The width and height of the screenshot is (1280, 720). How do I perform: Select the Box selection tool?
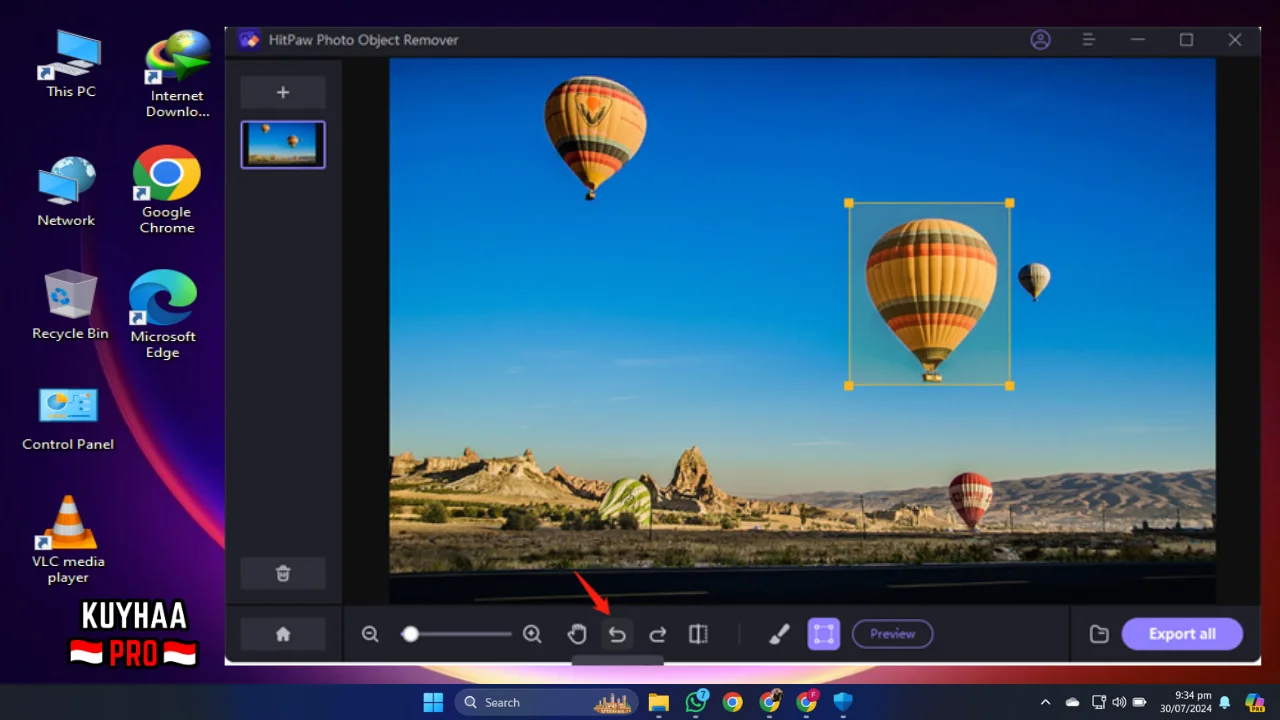pyautogui.click(x=823, y=634)
